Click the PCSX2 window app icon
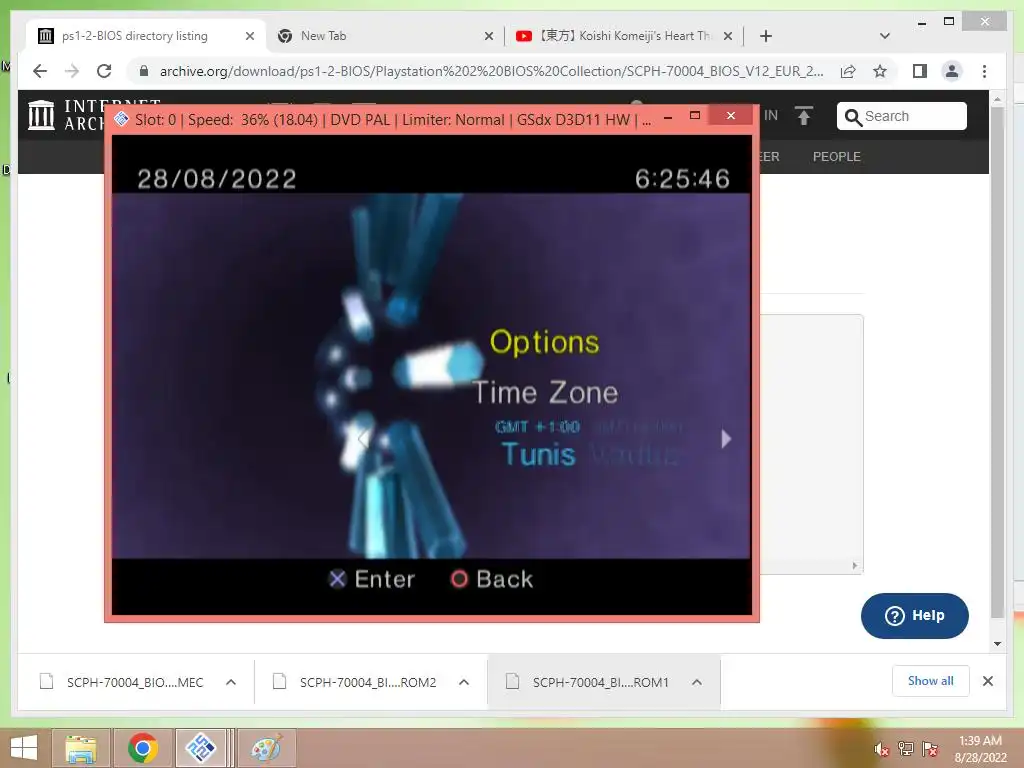 121,119
